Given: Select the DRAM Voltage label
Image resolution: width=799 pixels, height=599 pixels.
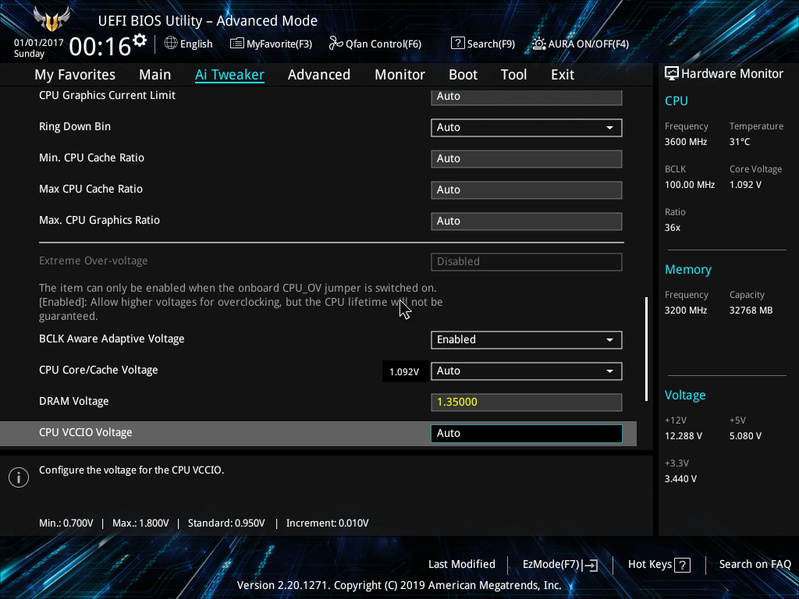Looking at the screenshot, I should 74,401.
